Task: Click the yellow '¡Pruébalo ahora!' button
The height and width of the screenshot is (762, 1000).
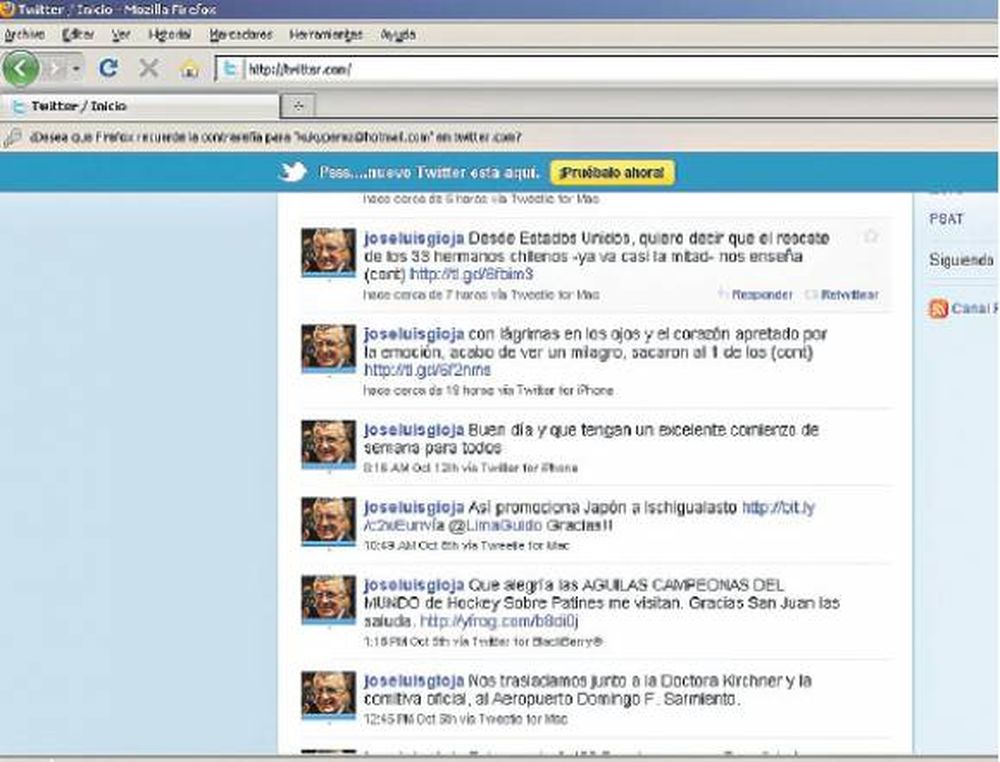Action: (612, 173)
